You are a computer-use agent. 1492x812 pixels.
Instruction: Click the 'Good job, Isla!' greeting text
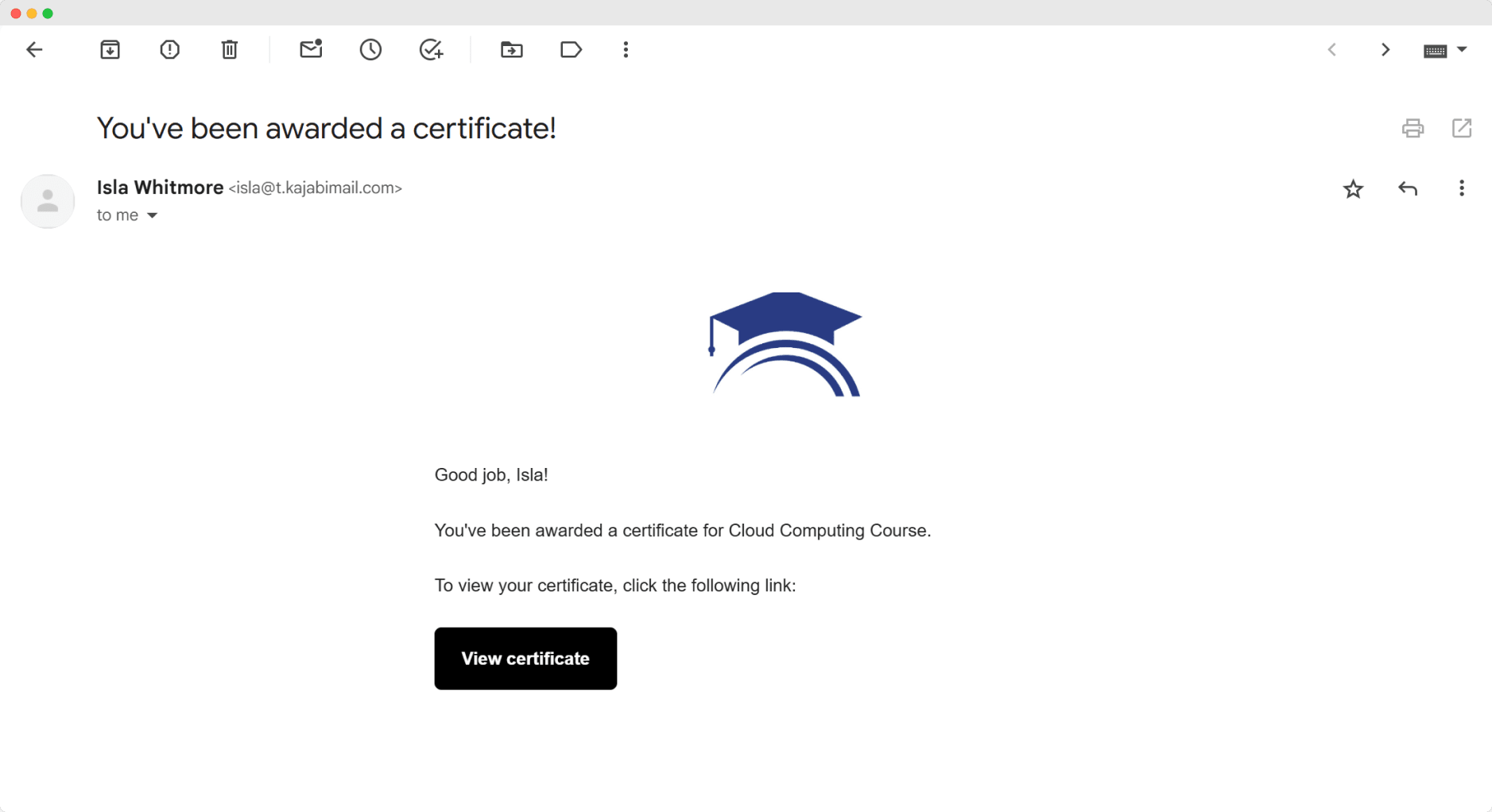(x=491, y=475)
